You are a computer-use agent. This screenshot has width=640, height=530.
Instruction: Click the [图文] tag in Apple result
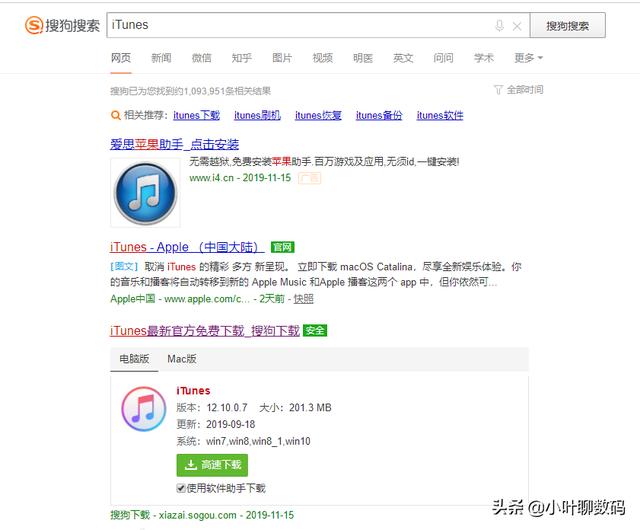[x=124, y=267]
